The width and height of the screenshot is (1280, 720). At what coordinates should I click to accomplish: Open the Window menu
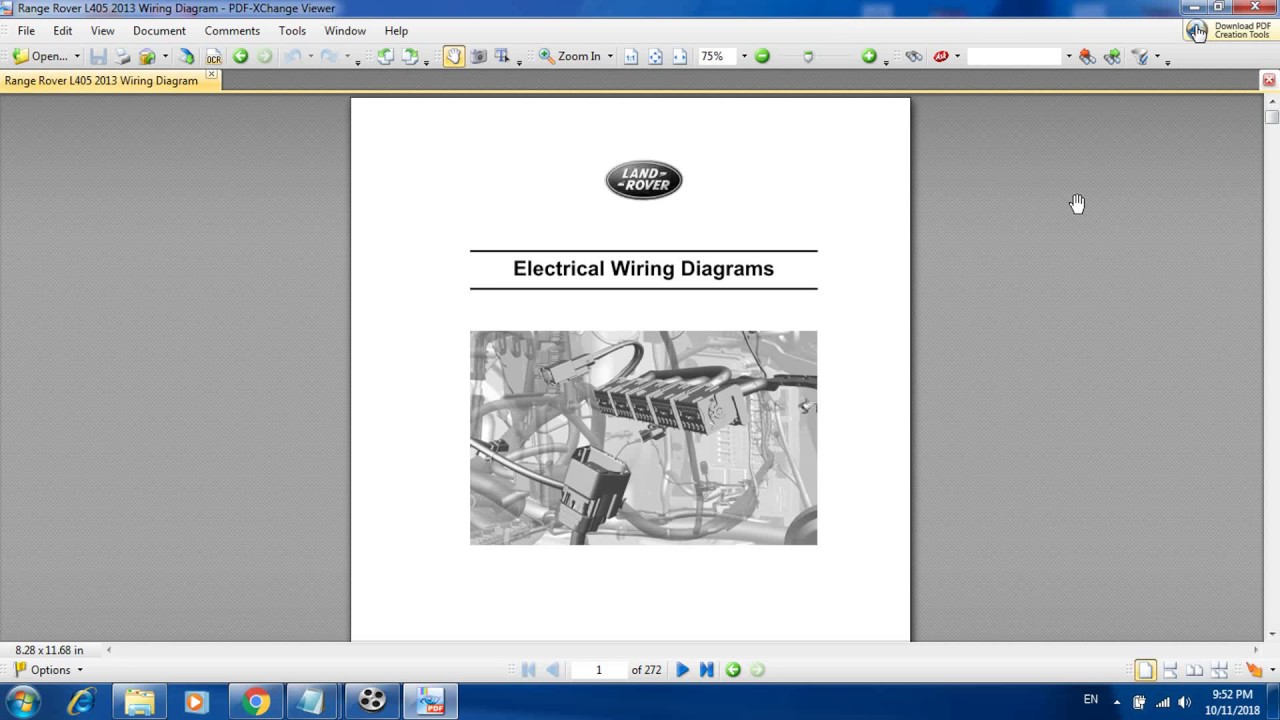tap(345, 30)
